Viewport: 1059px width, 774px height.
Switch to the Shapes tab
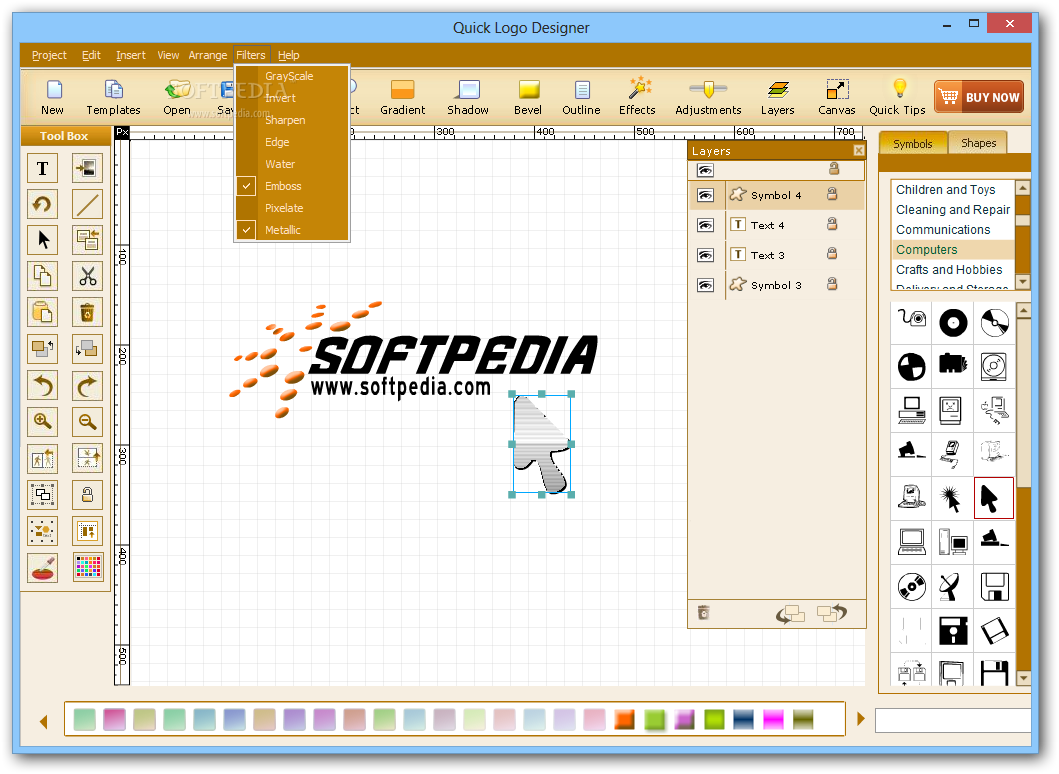pyautogui.click(x=978, y=143)
